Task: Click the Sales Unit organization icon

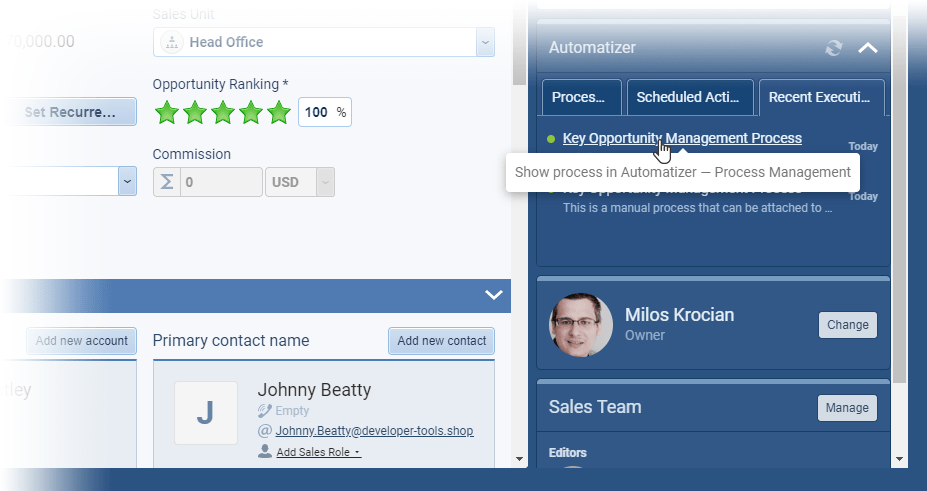Action: [171, 42]
